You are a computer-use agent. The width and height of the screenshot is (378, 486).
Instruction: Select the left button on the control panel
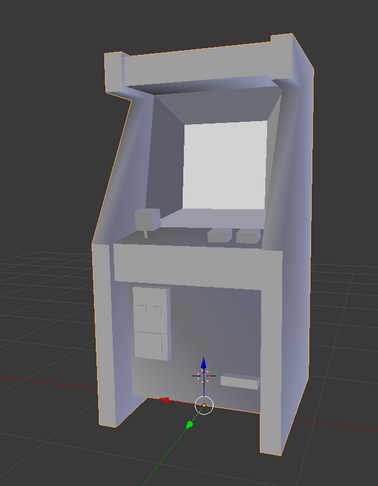[219, 235]
